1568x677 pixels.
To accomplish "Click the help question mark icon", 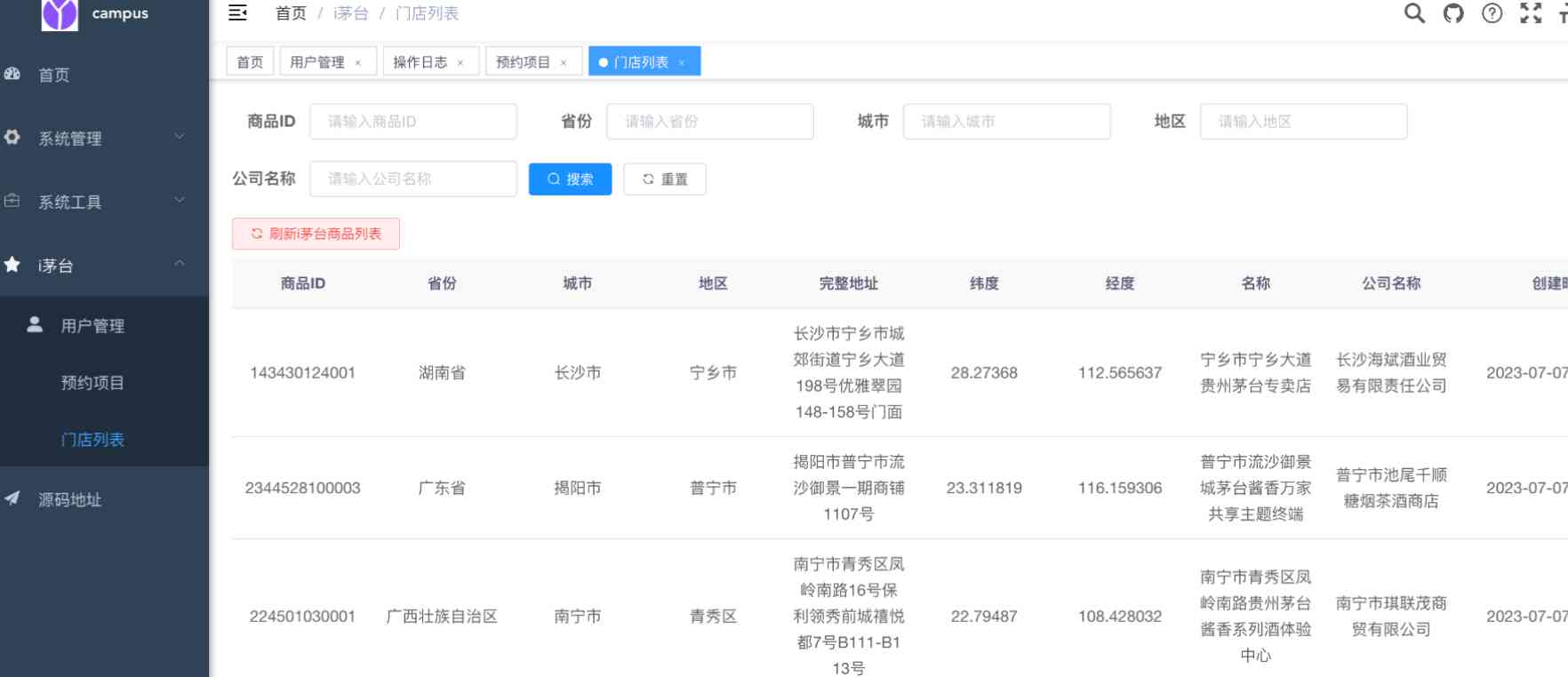I will point(1492,12).
